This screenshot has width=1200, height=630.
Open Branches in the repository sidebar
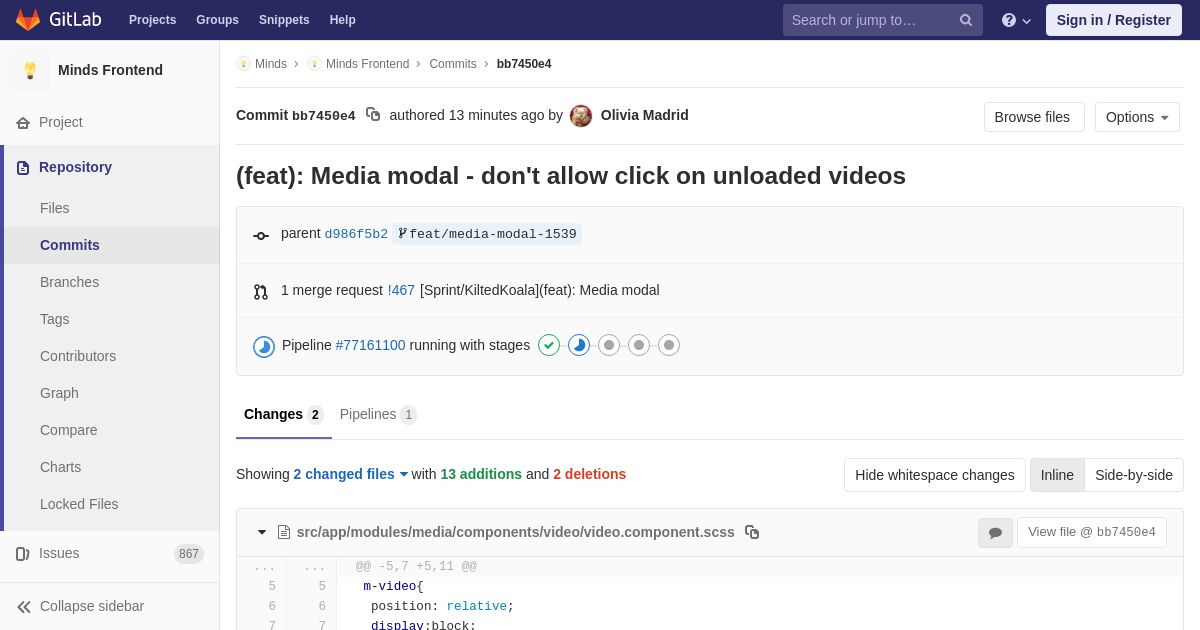[69, 282]
